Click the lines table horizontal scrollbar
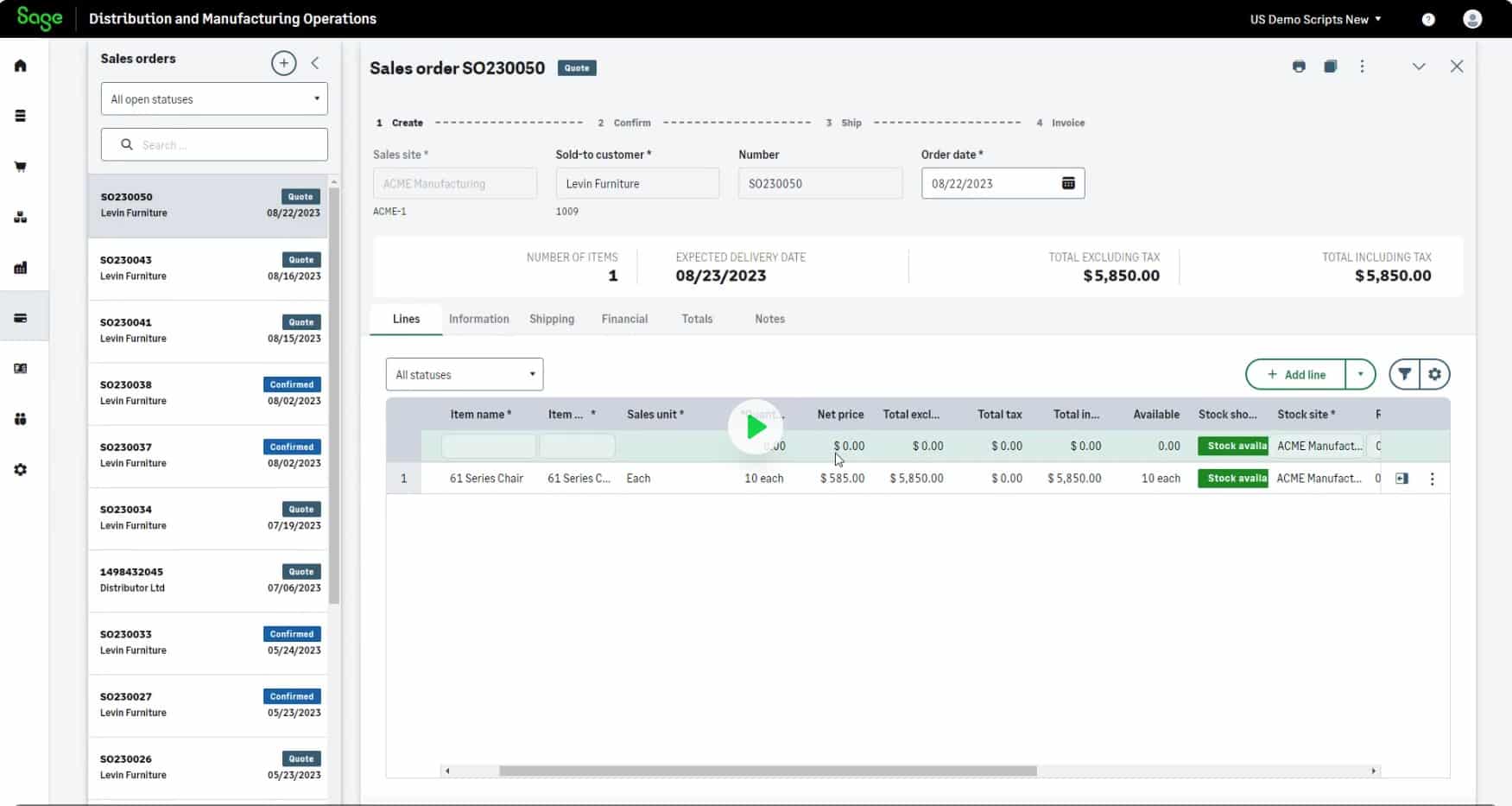The height and width of the screenshot is (806, 1512). point(768,771)
